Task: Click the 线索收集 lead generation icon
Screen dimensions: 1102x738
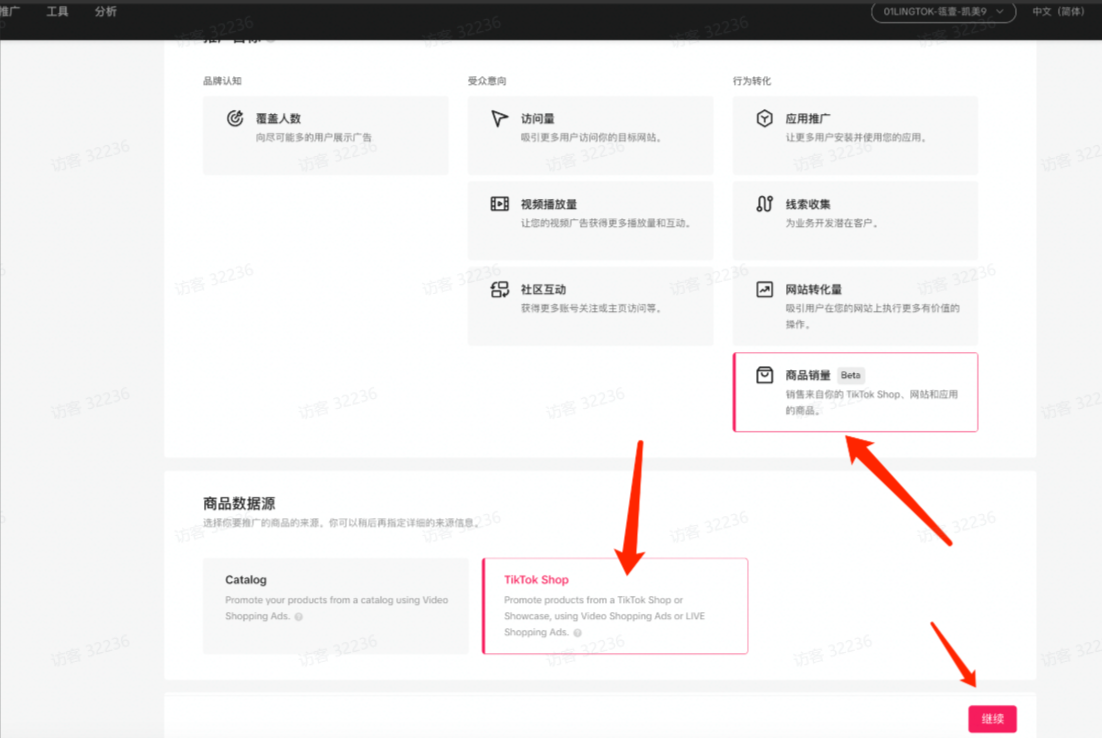Action: (763, 203)
